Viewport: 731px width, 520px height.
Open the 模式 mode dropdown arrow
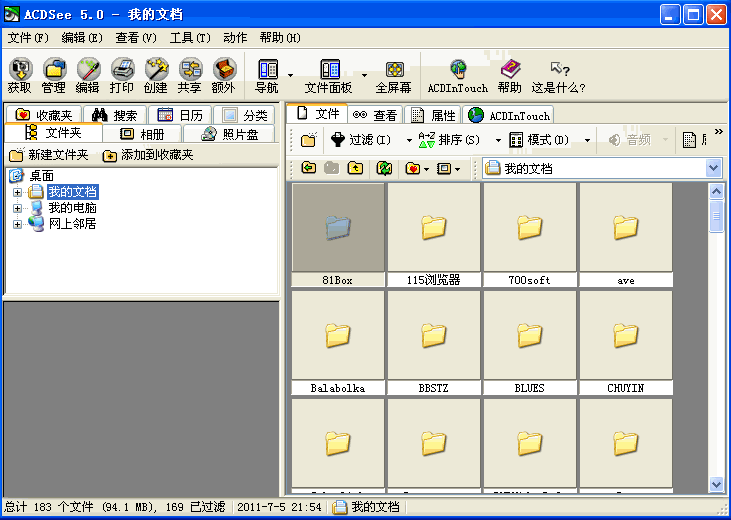point(587,140)
